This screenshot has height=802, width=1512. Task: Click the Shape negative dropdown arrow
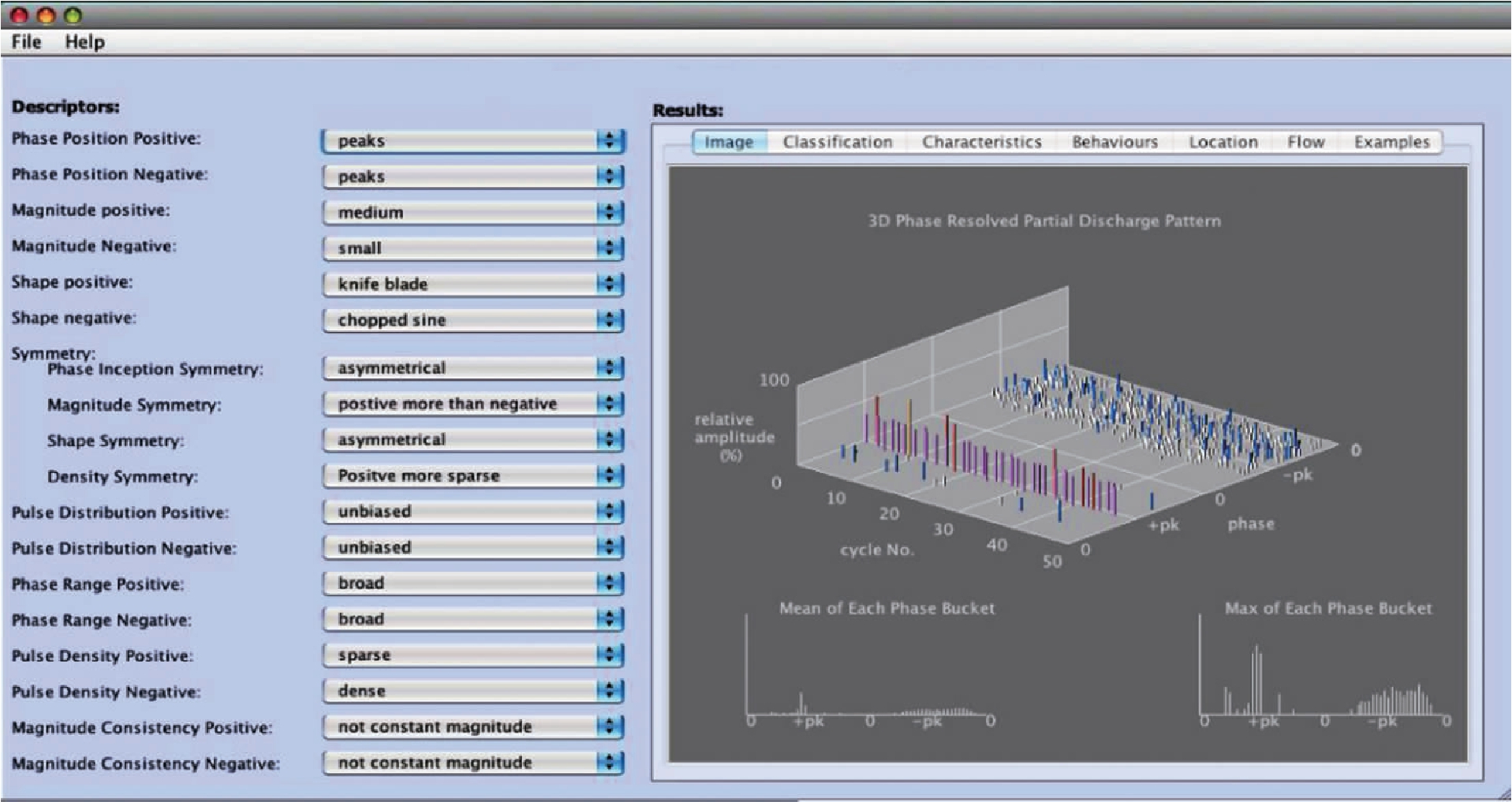(609, 319)
